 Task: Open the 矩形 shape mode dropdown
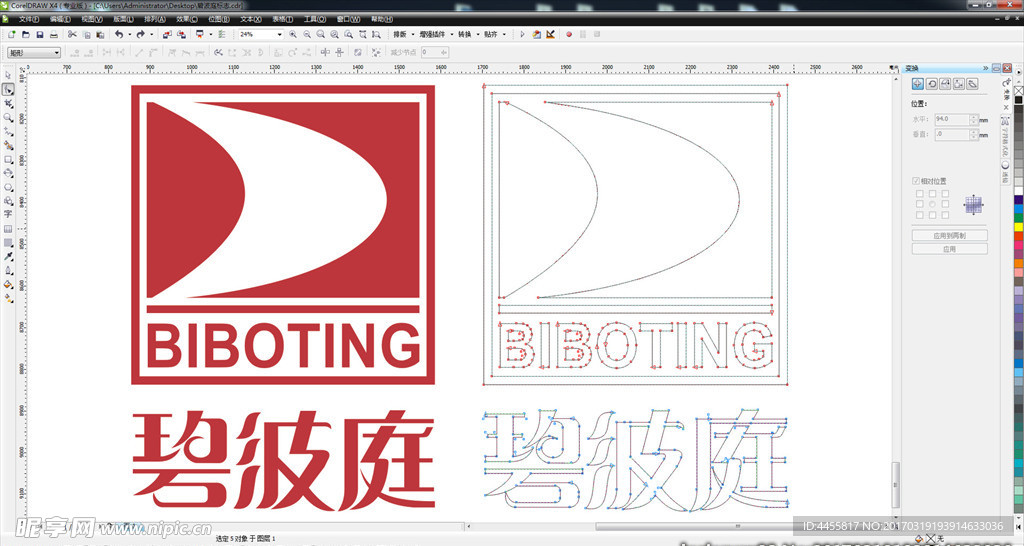56,52
